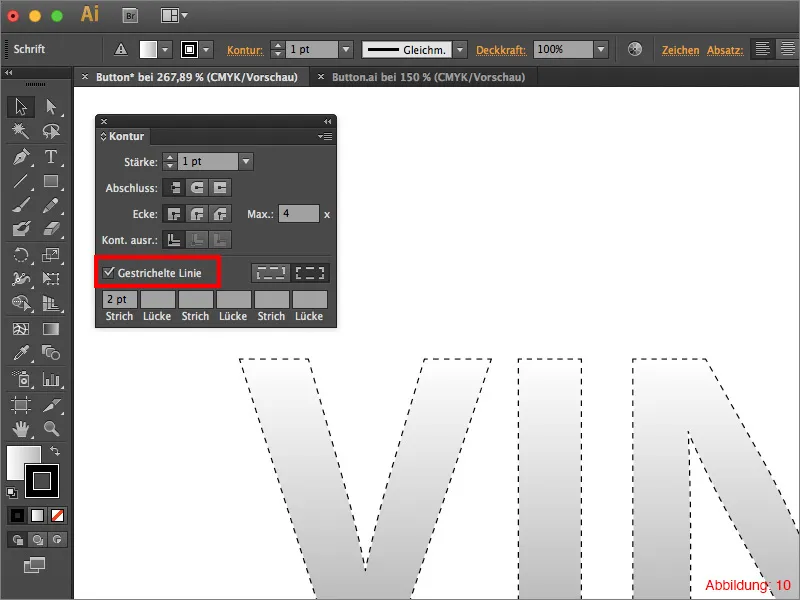Select the Zoom magnifier tool
Screen dimensions: 800x600
[x=51, y=429]
